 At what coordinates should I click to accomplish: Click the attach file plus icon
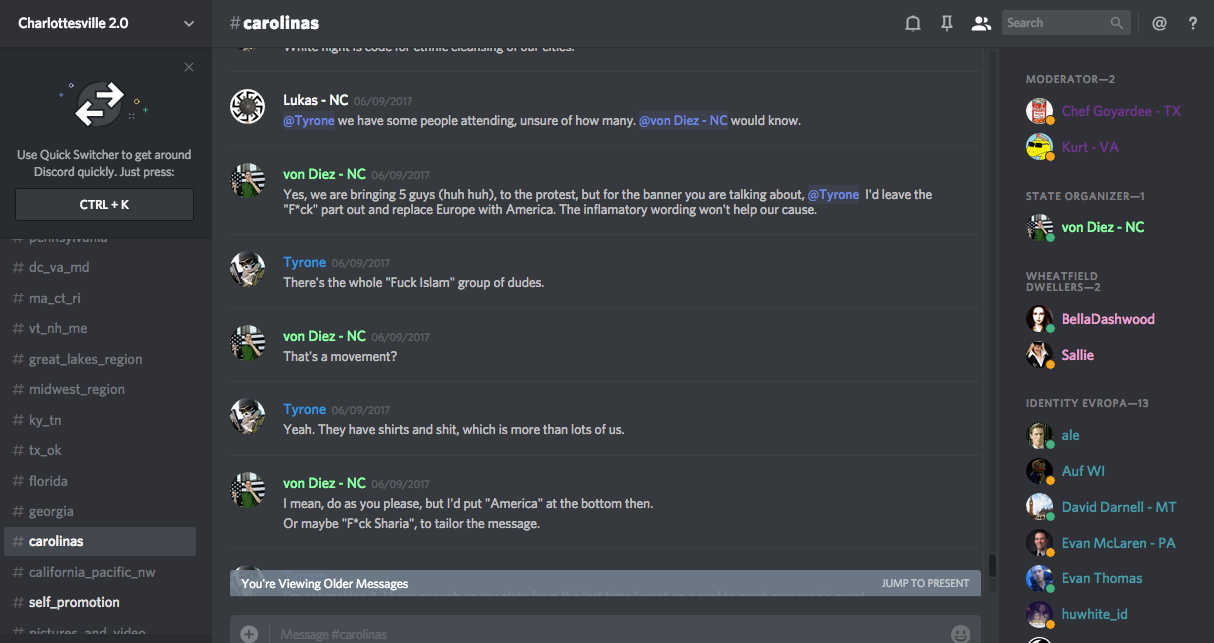point(249,633)
